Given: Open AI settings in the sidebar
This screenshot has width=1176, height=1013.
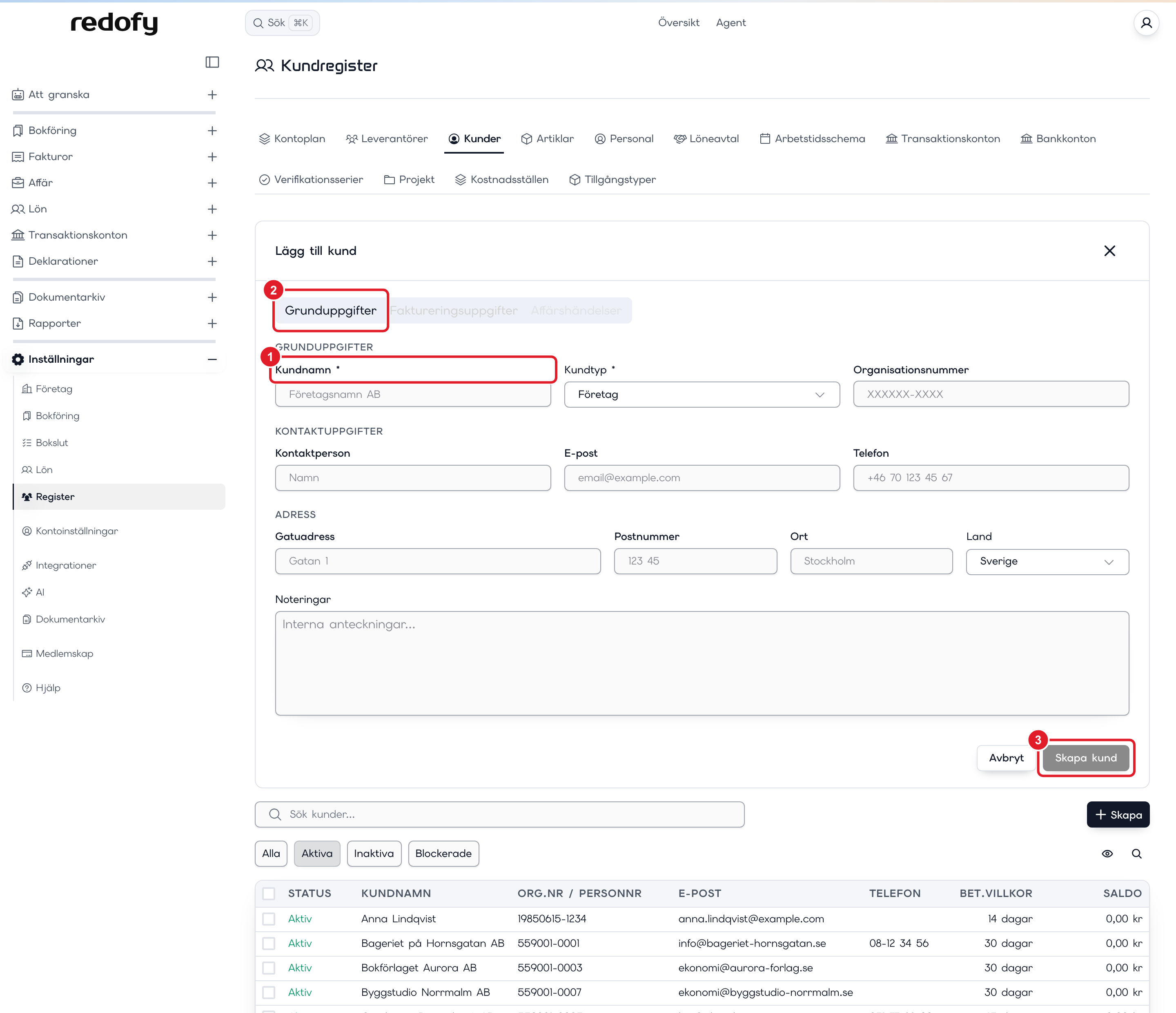Looking at the screenshot, I should [x=39, y=592].
